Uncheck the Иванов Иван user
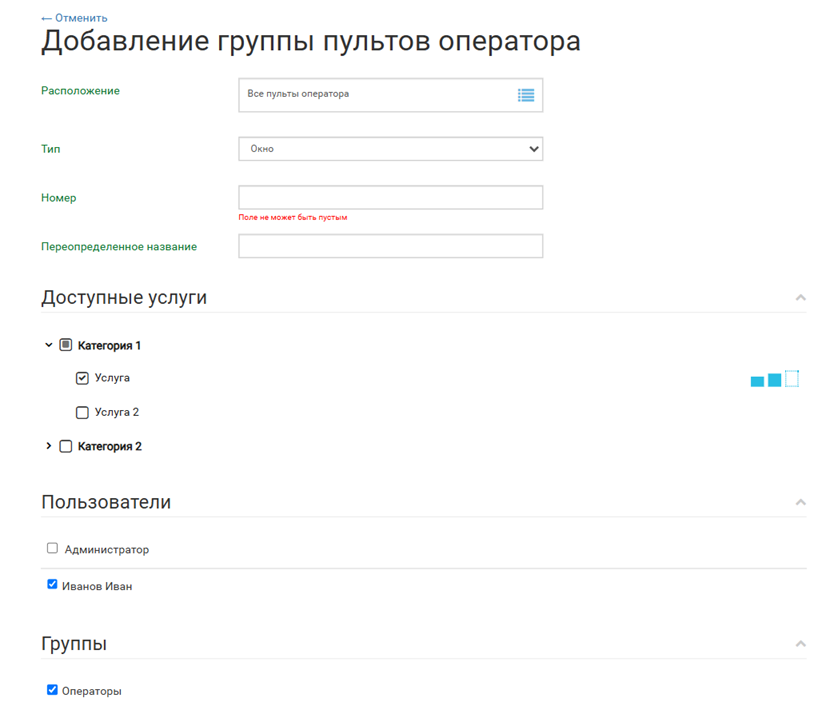This screenshot has height=710, width=830. coord(53,585)
